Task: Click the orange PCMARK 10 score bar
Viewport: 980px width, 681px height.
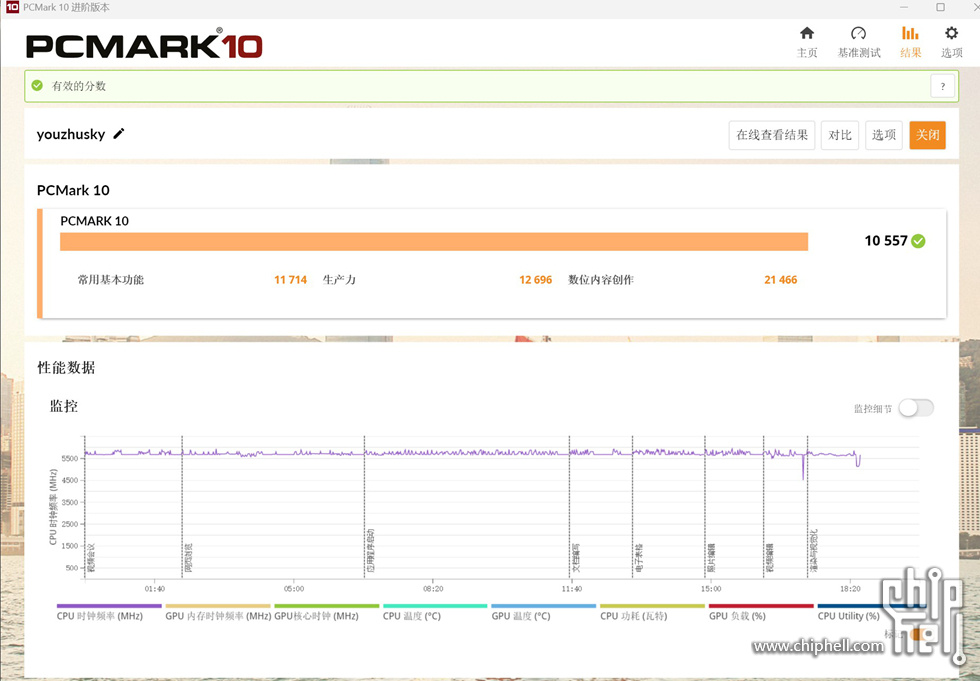Action: point(434,242)
